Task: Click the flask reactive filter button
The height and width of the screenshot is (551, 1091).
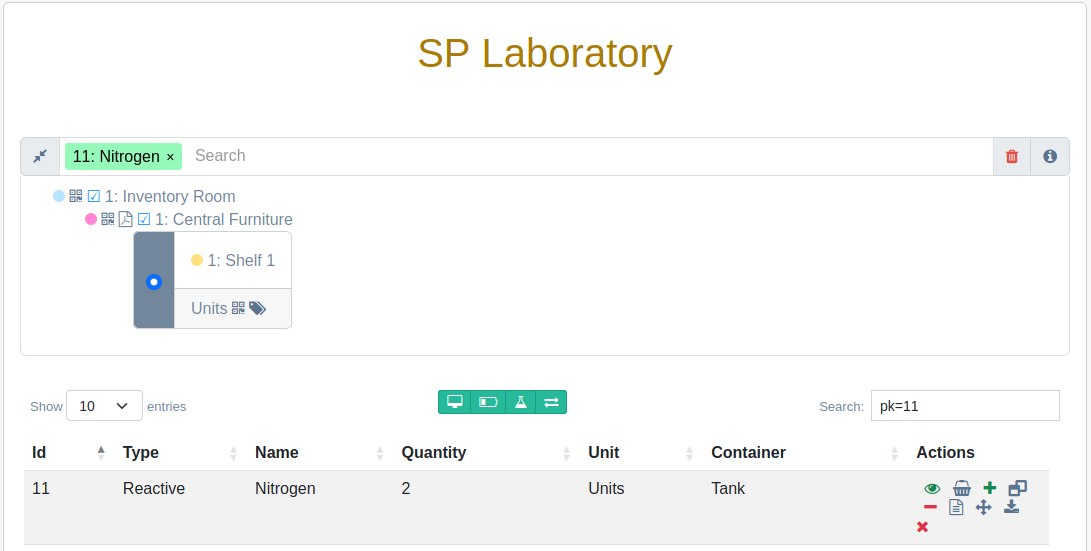Action: [x=520, y=402]
